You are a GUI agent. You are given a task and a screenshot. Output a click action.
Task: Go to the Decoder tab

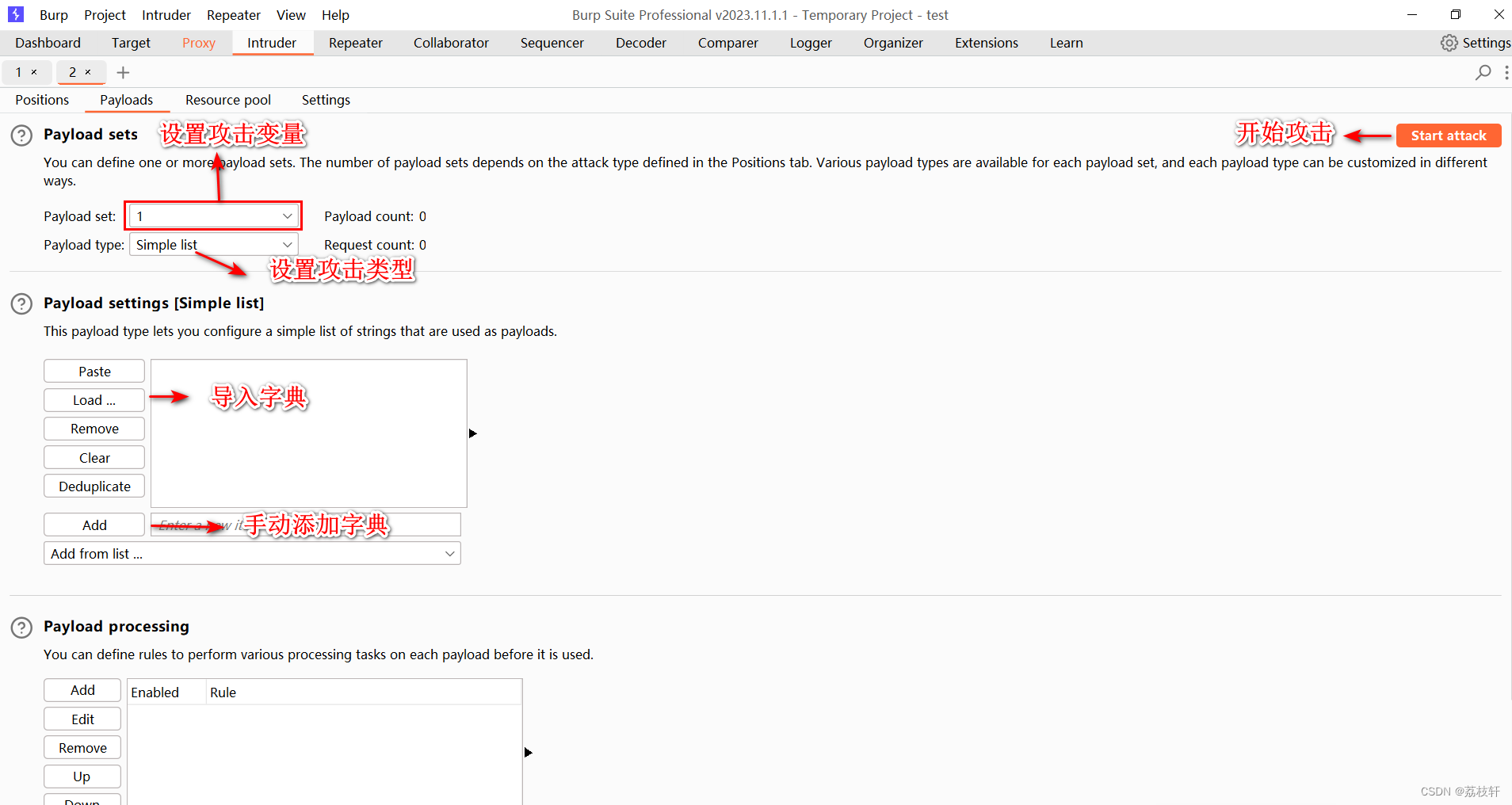(x=641, y=43)
